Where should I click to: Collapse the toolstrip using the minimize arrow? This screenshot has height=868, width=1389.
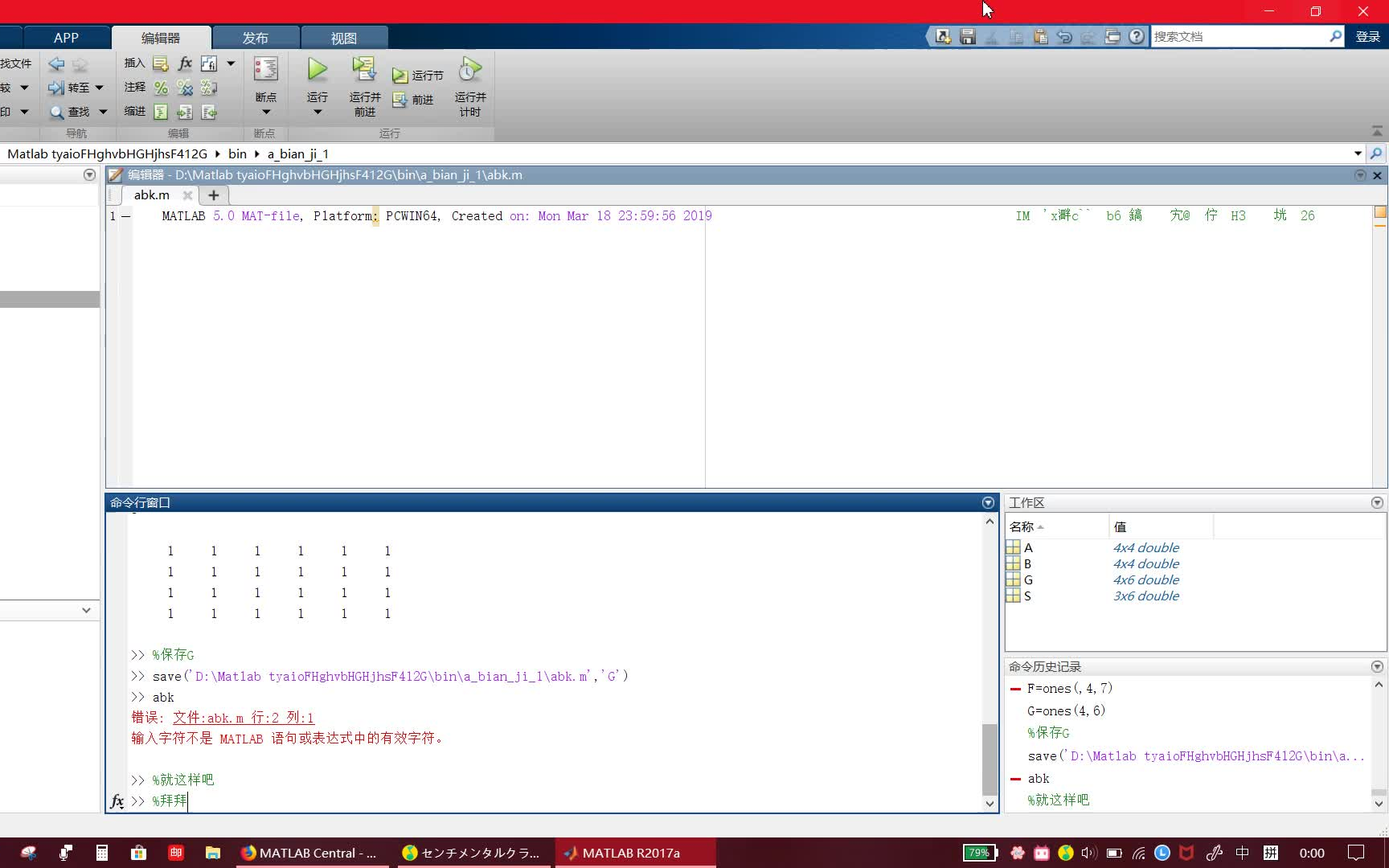[x=1377, y=130]
